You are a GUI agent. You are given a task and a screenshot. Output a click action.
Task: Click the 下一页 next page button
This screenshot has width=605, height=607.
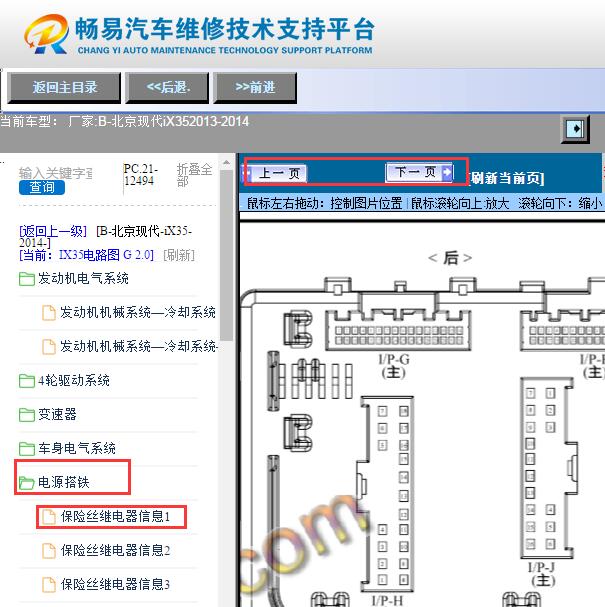coord(419,172)
